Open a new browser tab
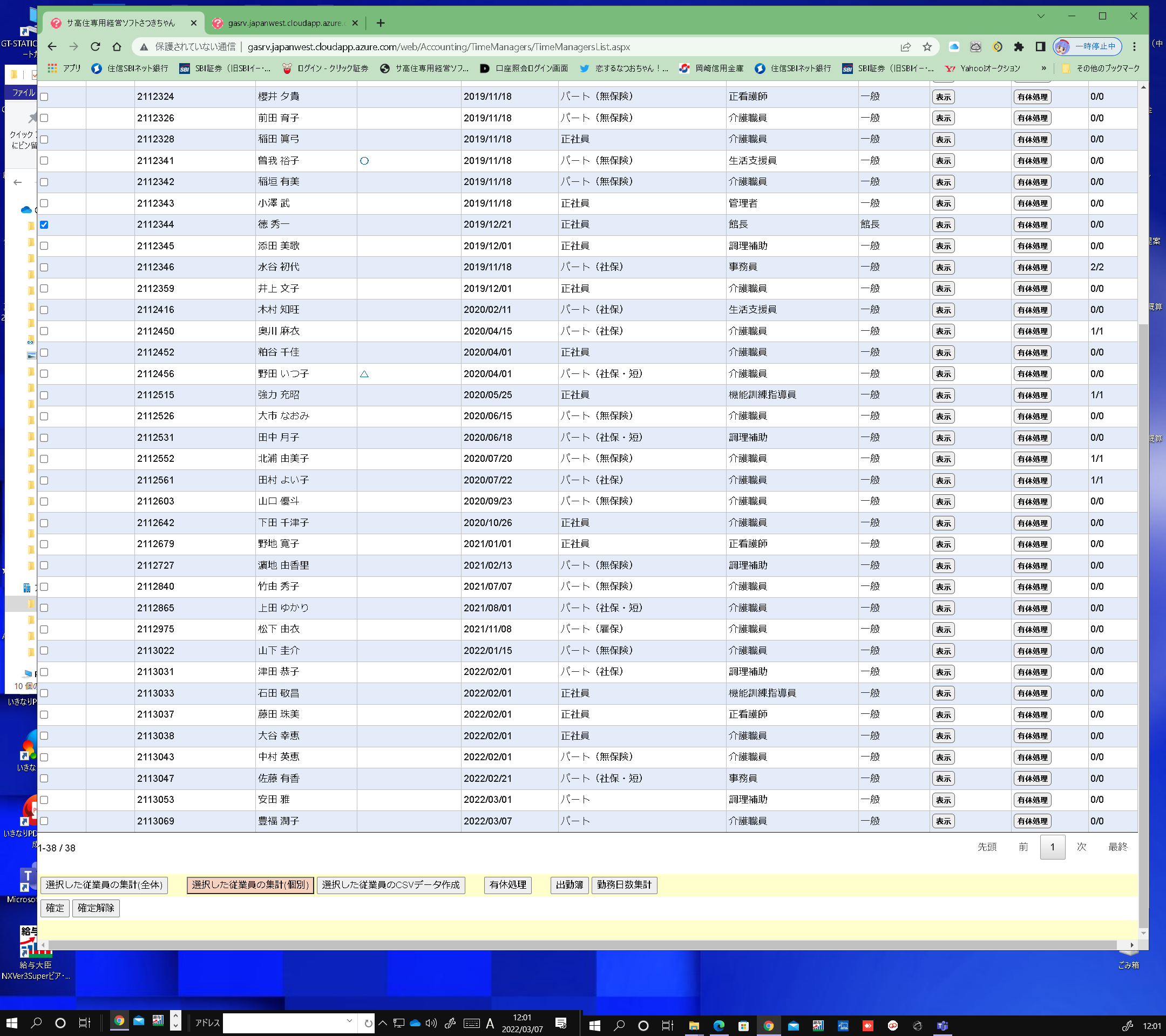This screenshot has width=1166, height=1036. pyautogui.click(x=381, y=23)
